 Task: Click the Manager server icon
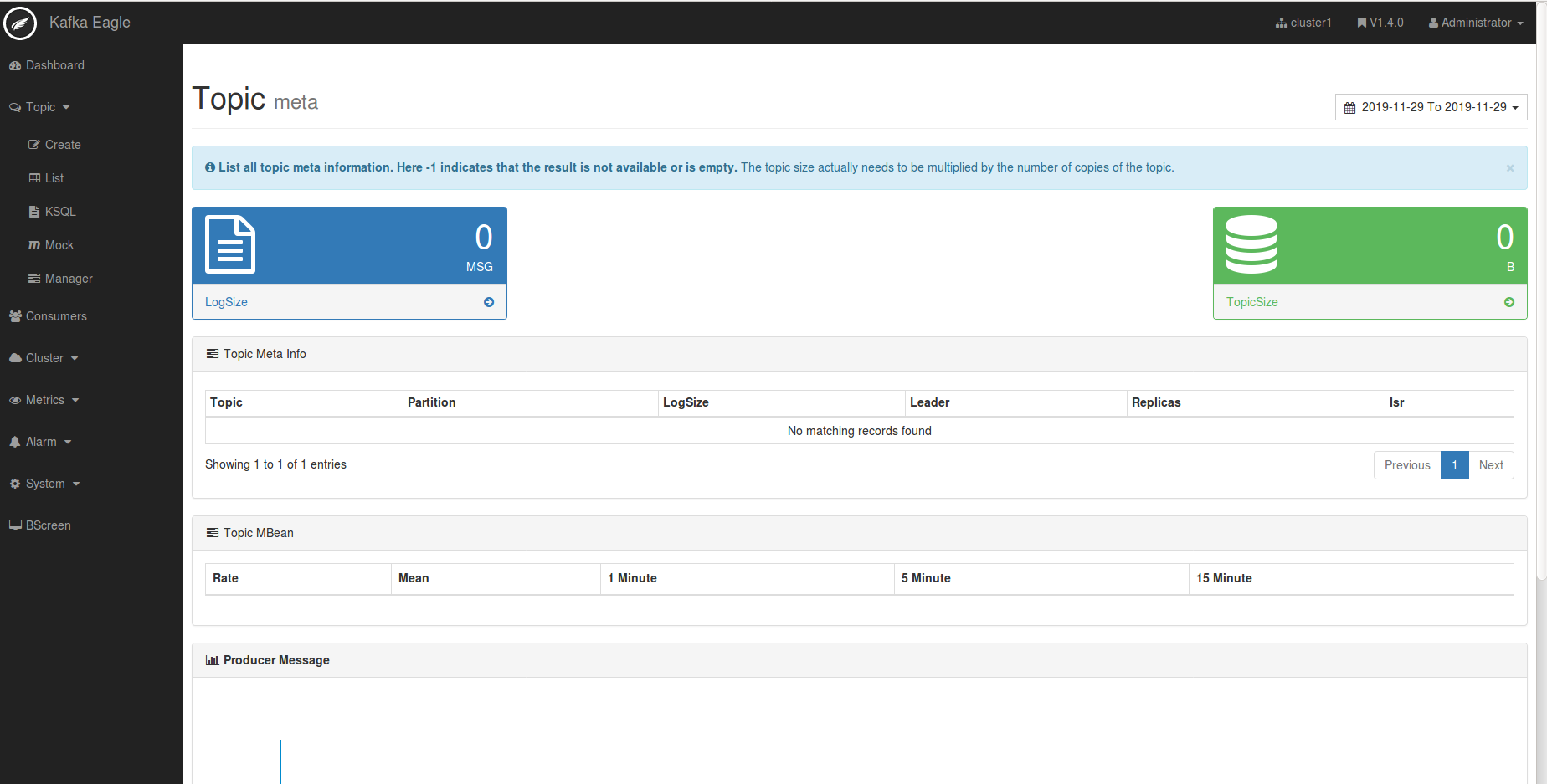click(34, 279)
